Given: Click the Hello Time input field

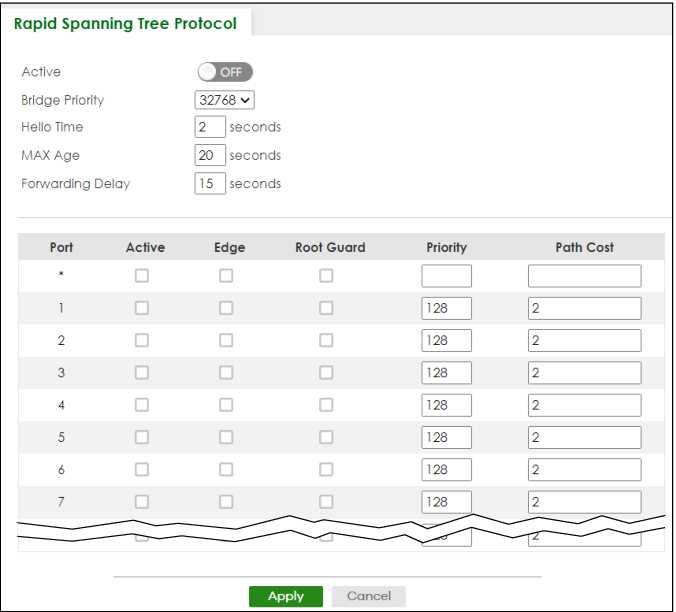Looking at the screenshot, I should (x=210, y=127).
